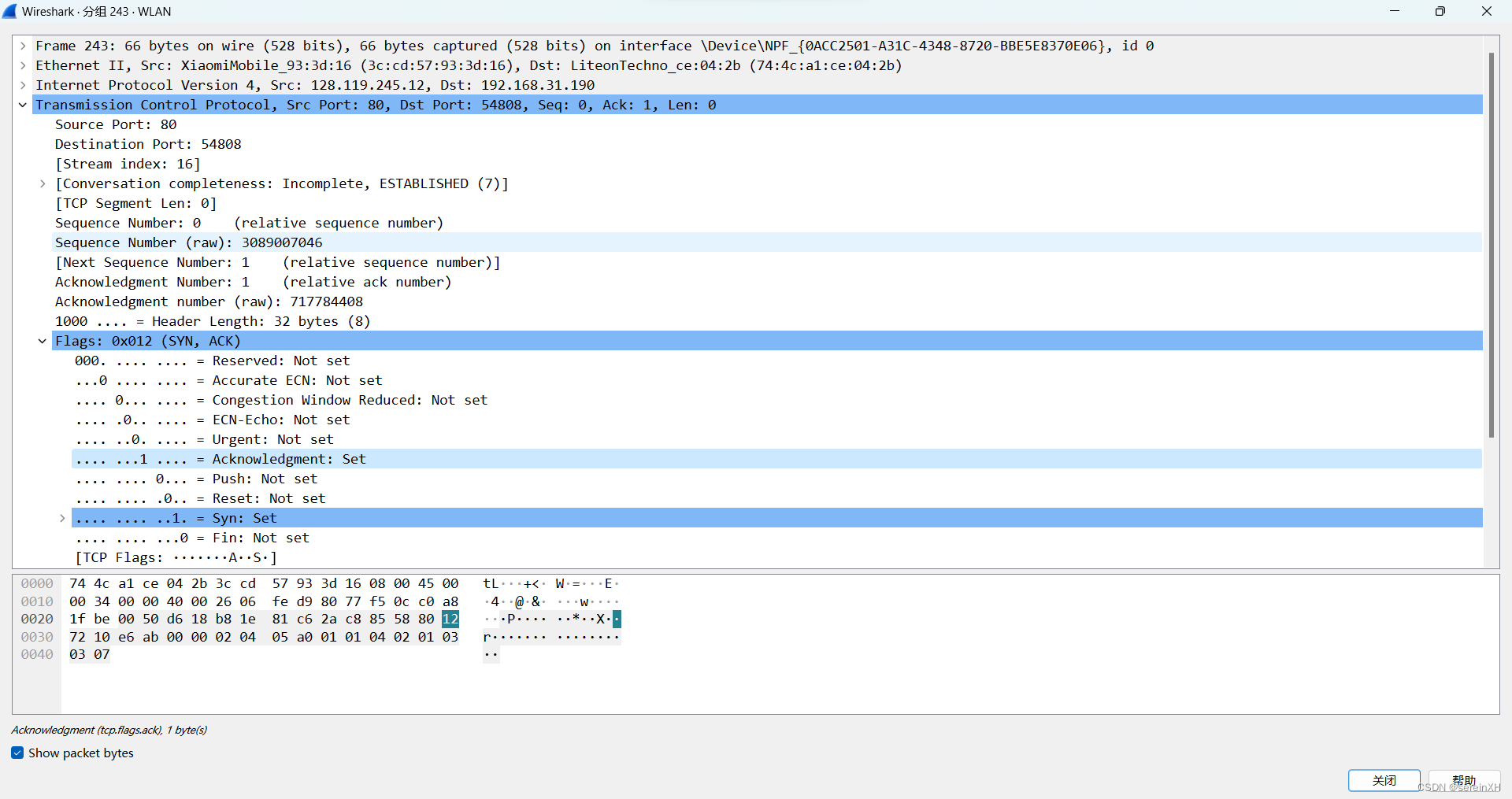This screenshot has width=1512, height=799.
Task: Expand the Syn: Set flag entry
Action: click(x=62, y=518)
